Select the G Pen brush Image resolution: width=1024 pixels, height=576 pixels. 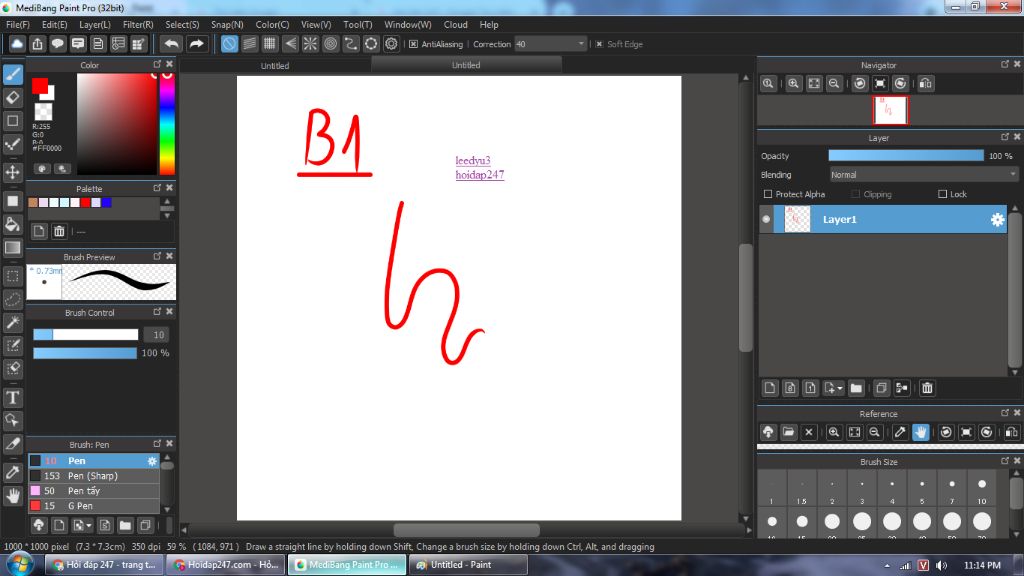93,505
